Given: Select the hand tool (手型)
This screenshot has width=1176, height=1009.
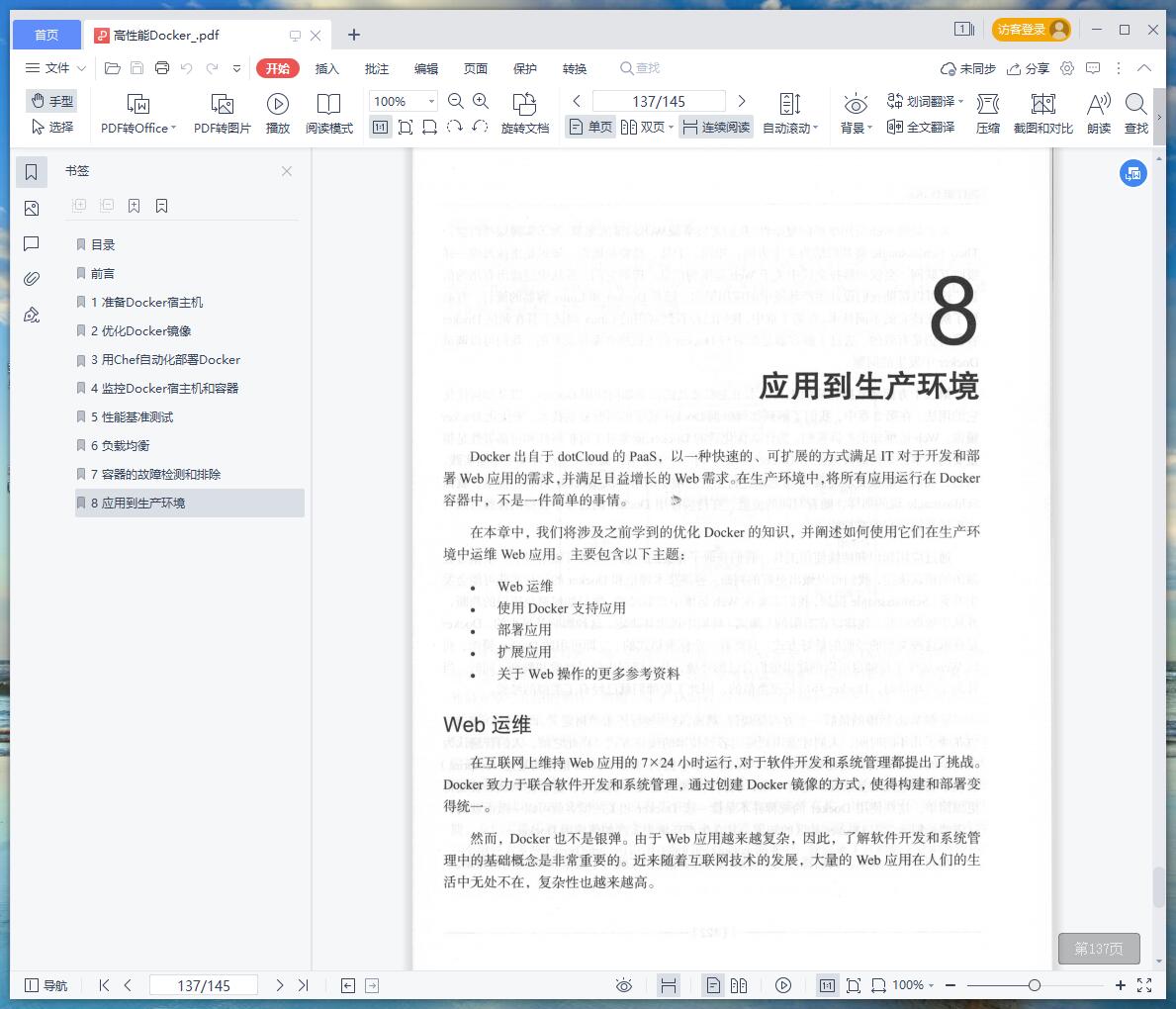Looking at the screenshot, I should coord(52,101).
